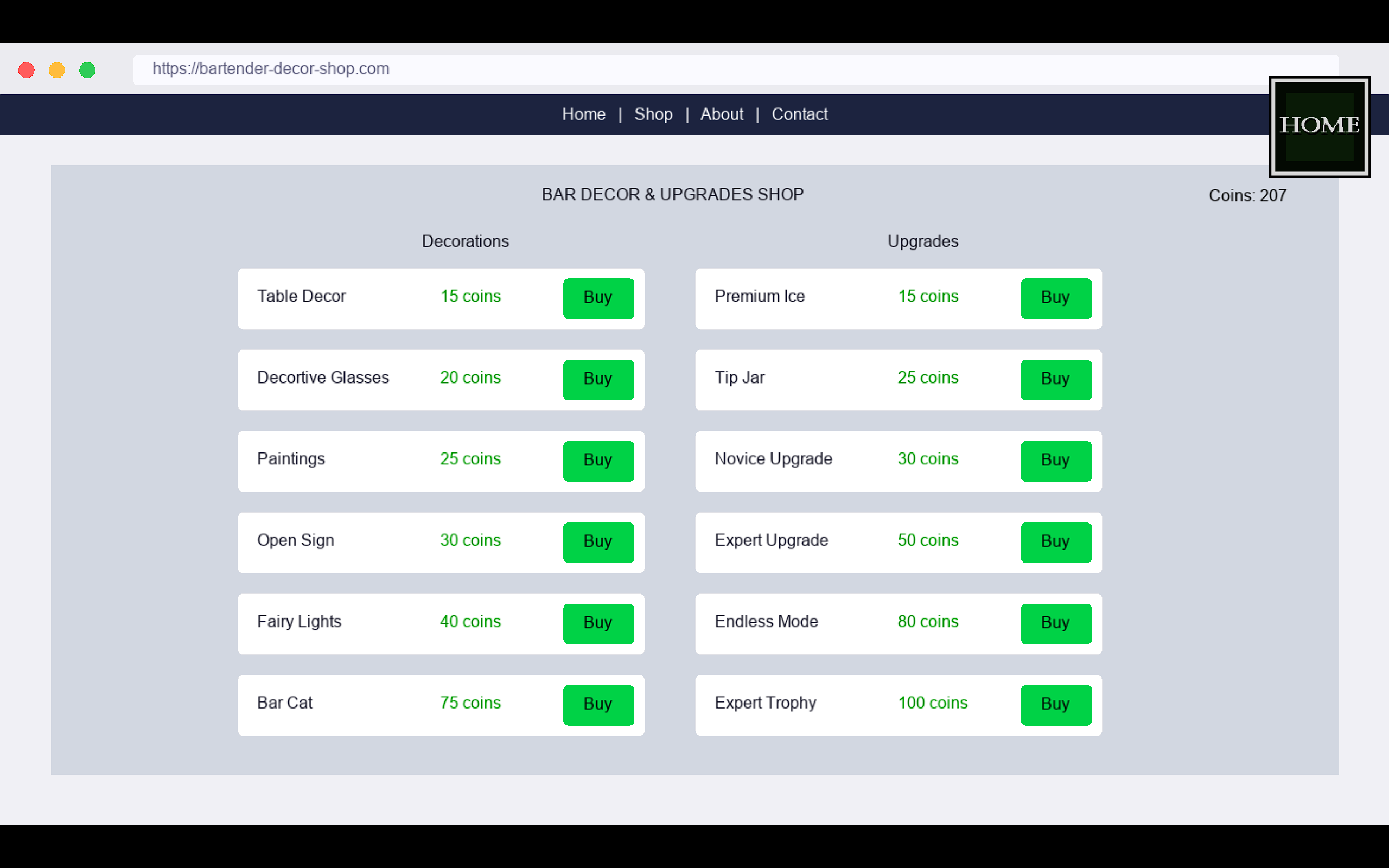Go to the Shop navigation link

point(653,114)
